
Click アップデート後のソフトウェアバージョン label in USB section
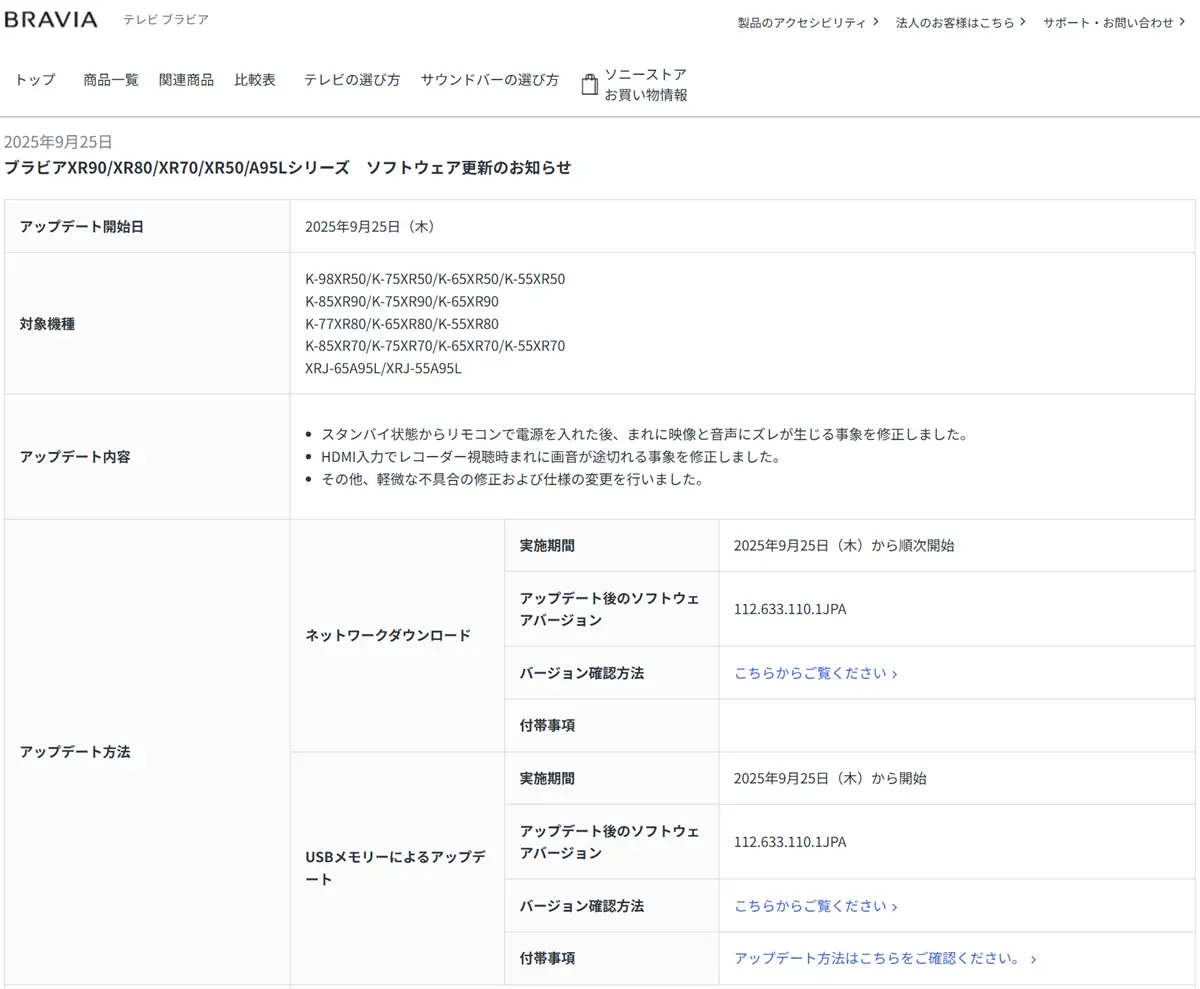click(x=610, y=842)
